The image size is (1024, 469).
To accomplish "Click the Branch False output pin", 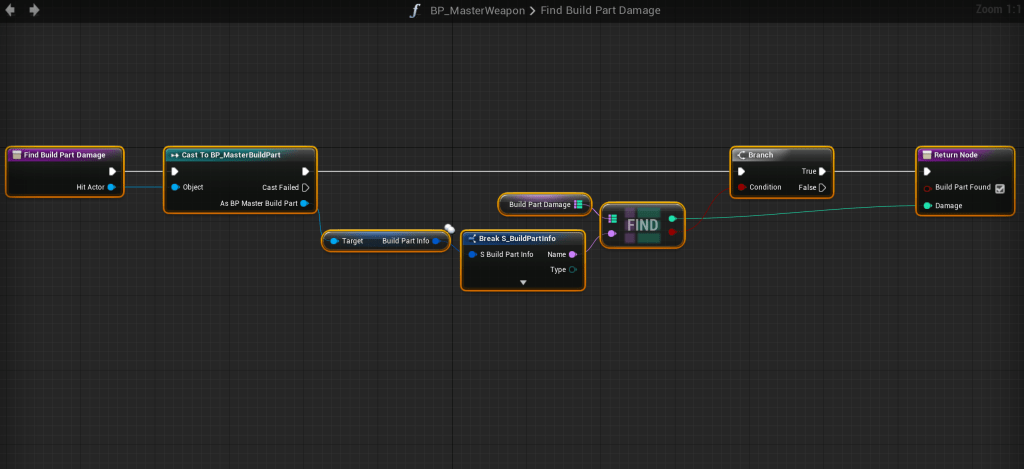I will click(824, 187).
